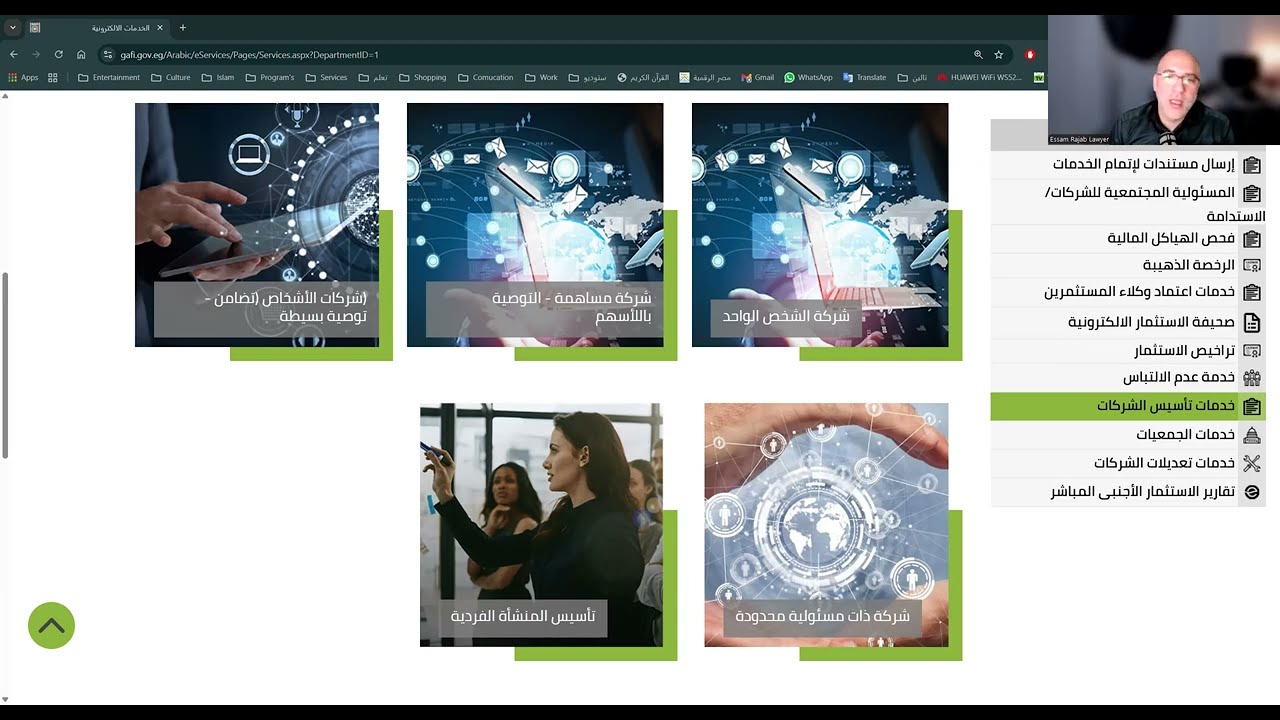Click the red recording extension icon

tap(1030, 54)
